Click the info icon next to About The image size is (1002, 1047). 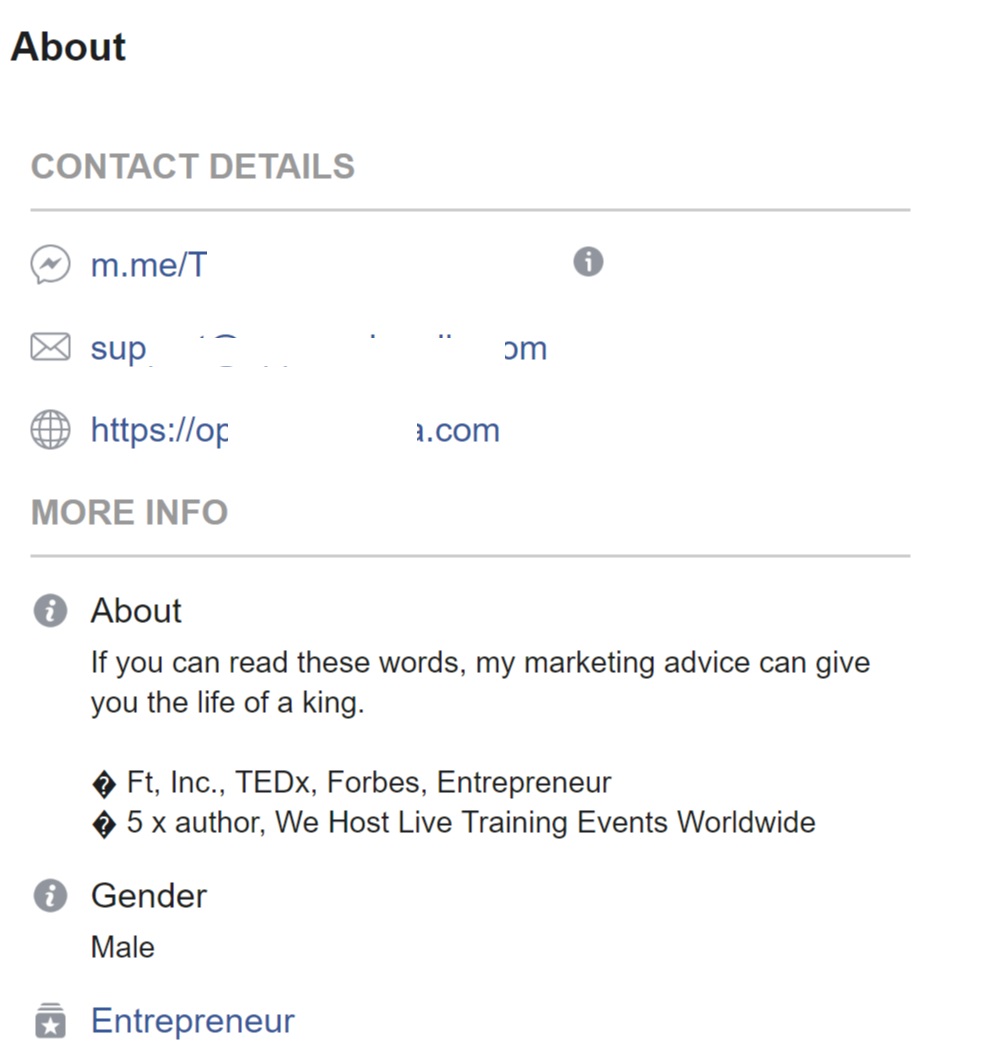click(x=50, y=610)
